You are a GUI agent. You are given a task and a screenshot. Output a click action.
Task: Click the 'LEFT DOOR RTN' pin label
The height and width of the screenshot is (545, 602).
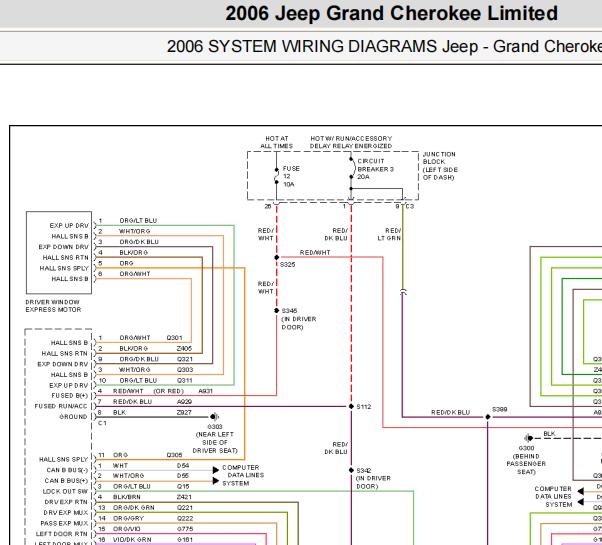point(62,534)
